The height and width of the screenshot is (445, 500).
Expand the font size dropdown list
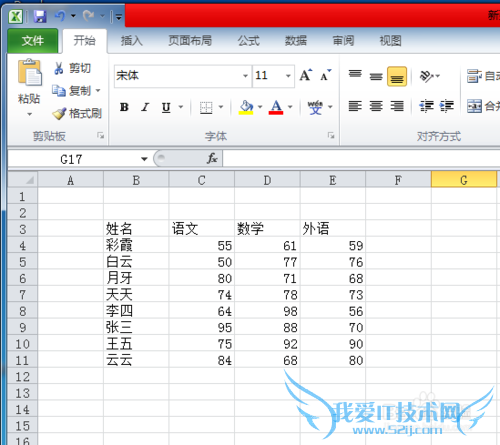click(288, 76)
